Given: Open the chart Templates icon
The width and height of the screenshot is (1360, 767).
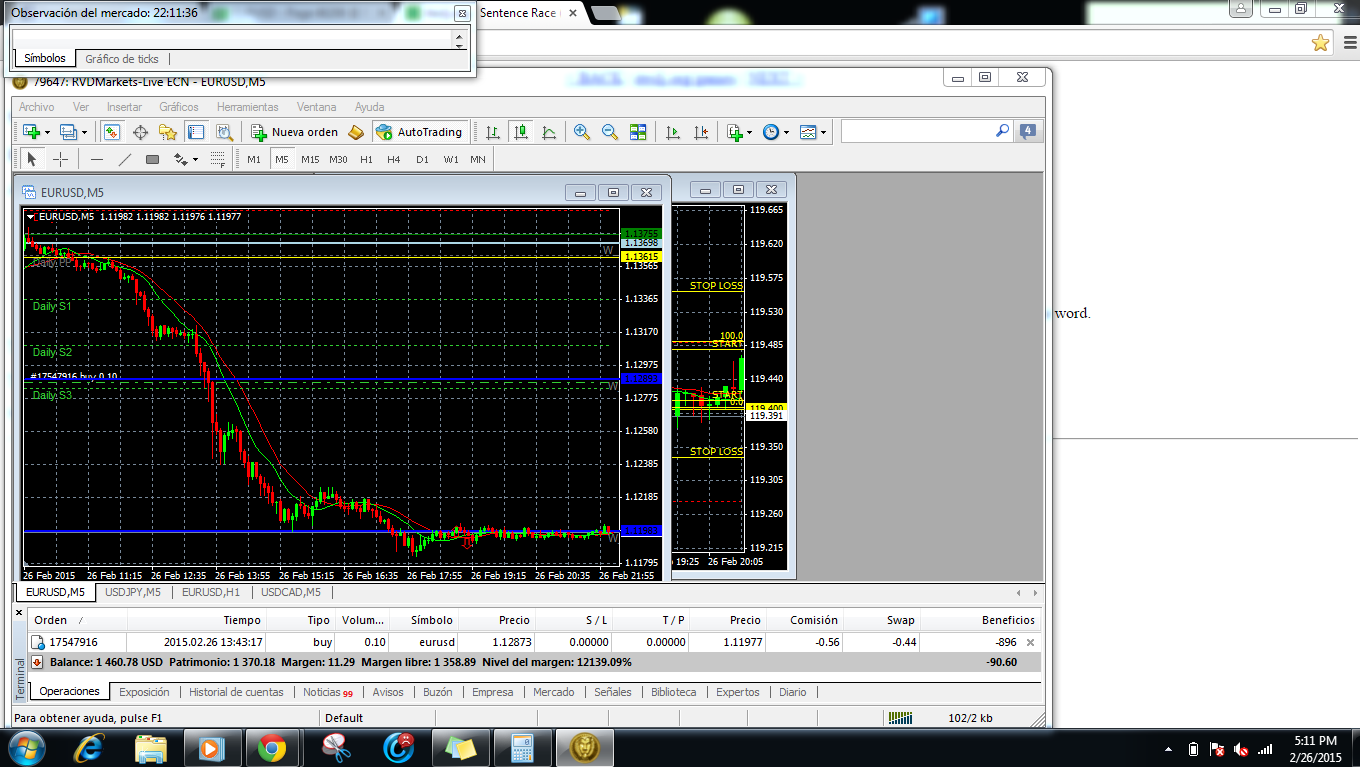Looking at the screenshot, I should coord(808,132).
